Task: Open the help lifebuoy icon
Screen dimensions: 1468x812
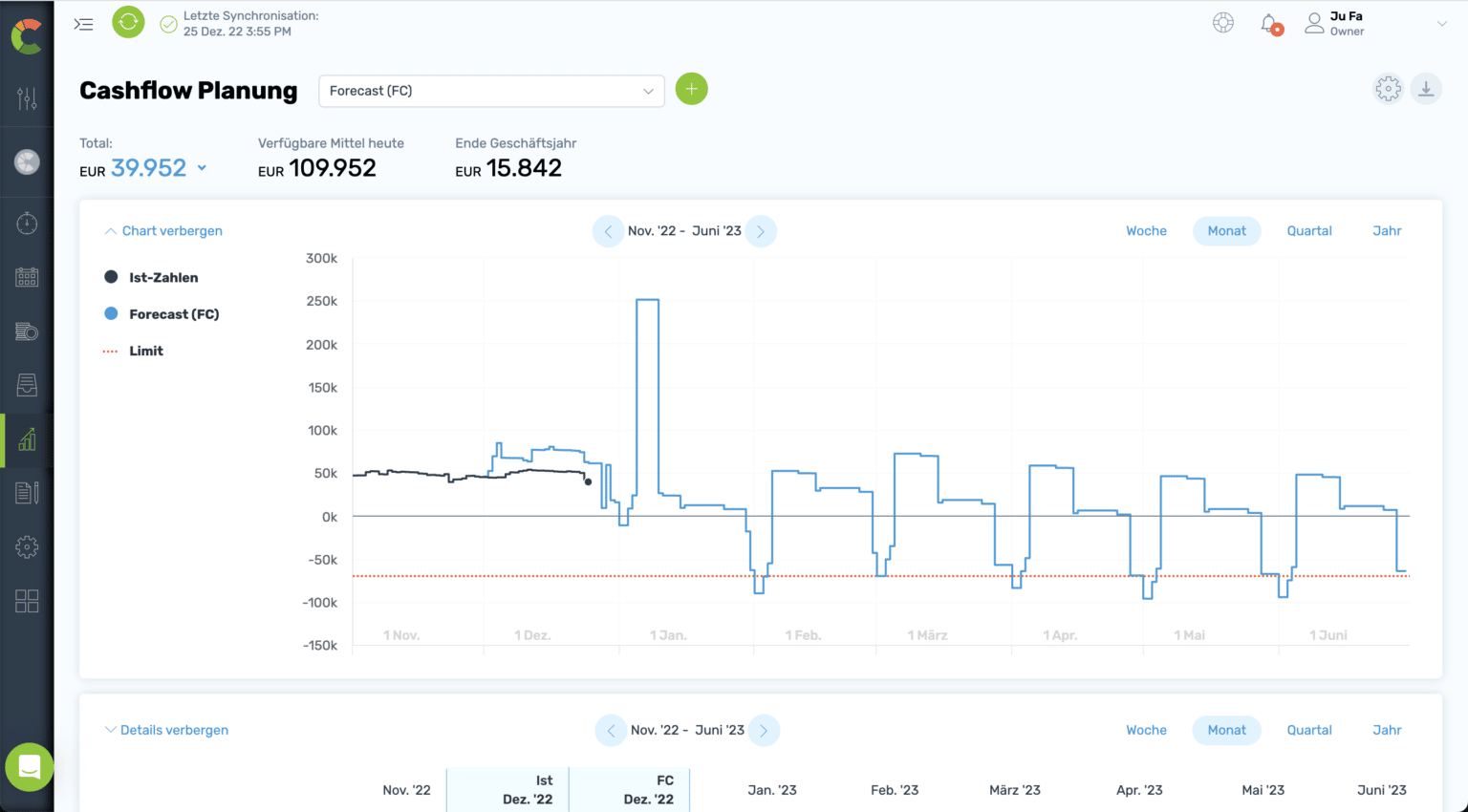Action: pyautogui.click(x=1223, y=24)
